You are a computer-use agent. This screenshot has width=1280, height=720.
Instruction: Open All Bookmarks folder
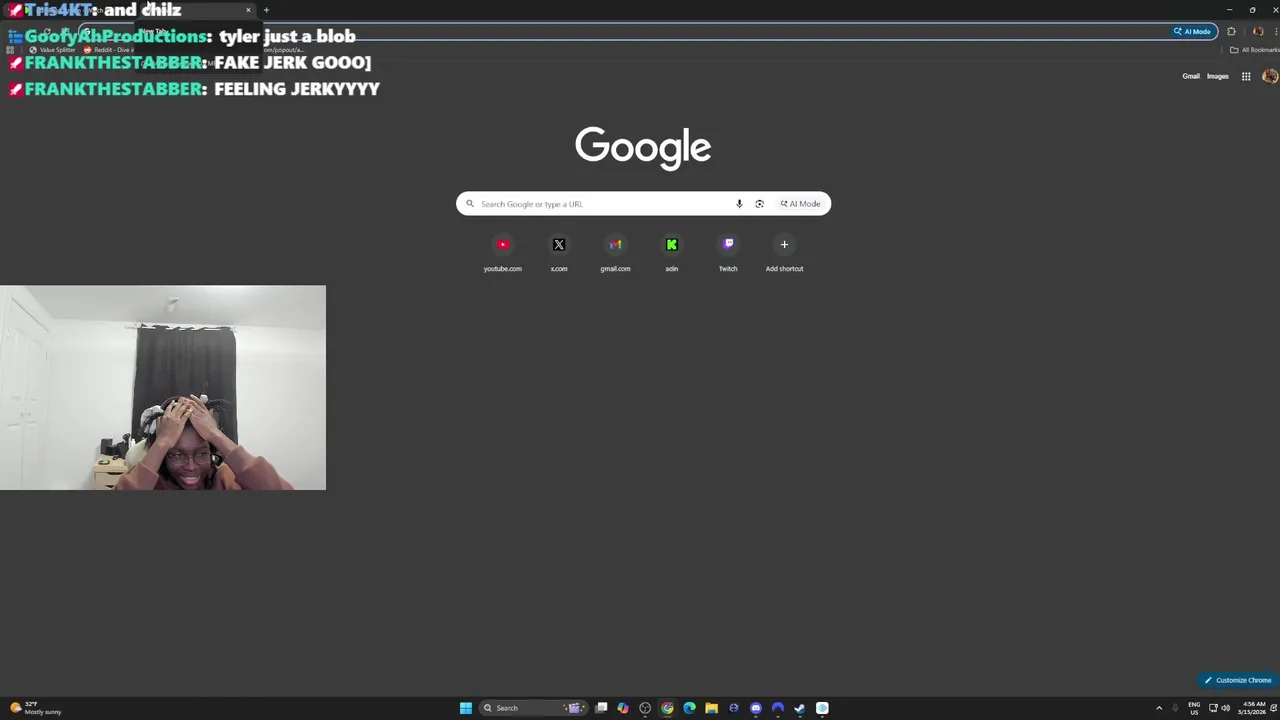pyautogui.click(x=1254, y=50)
